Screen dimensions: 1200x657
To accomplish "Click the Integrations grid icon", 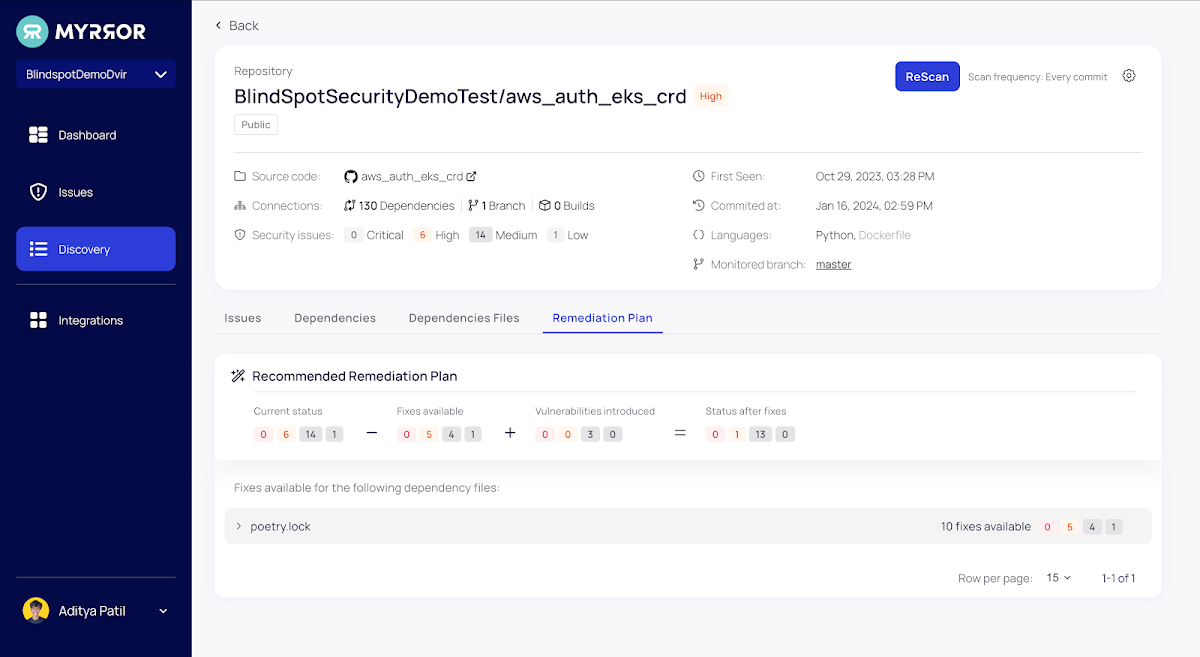I will tap(38, 320).
